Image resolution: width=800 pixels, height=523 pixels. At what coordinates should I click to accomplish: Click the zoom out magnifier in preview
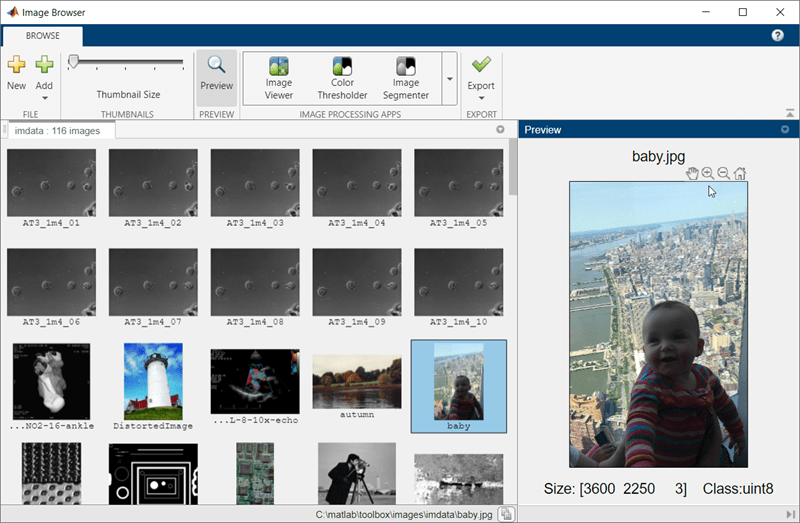(724, 174)
